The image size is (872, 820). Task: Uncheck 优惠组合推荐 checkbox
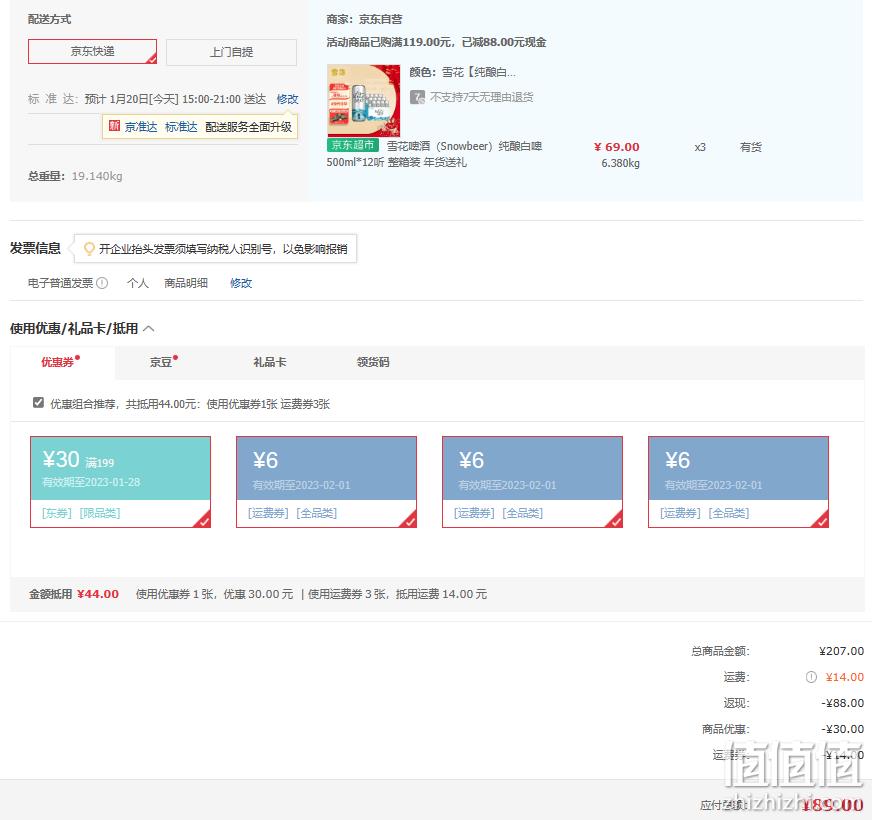38,402
